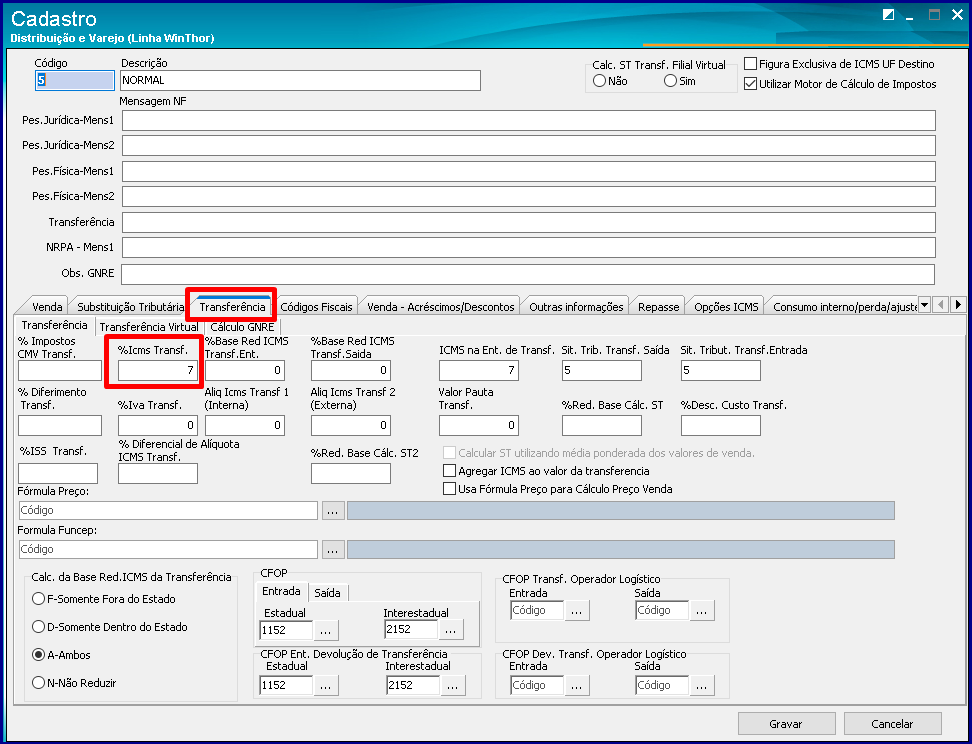Image resolution: width=972 pixels, height=744 pixels.
Task: Enable Figura Exclusiva de ICMS UF Destino
Action: click(751, 64)
